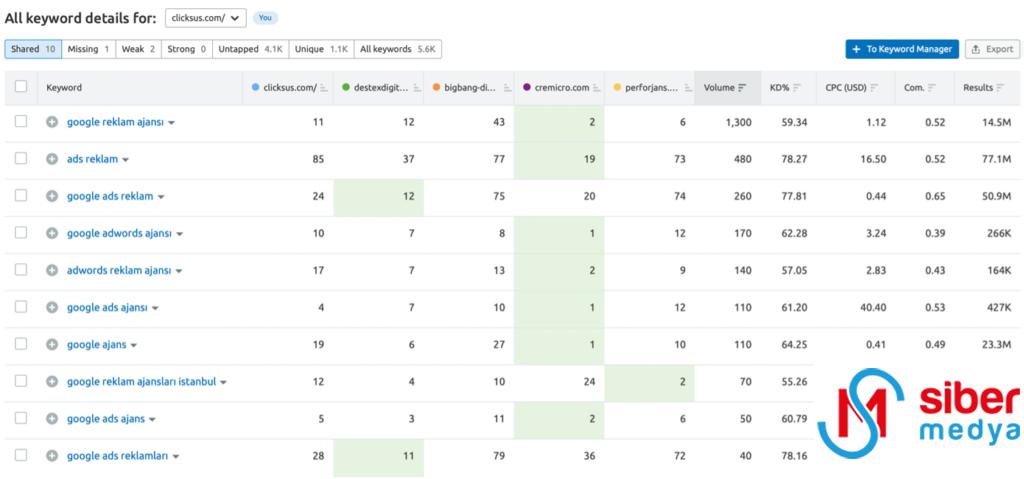Open dropdown arrow beside 'google ads reklamları'

tap(176, 457)
